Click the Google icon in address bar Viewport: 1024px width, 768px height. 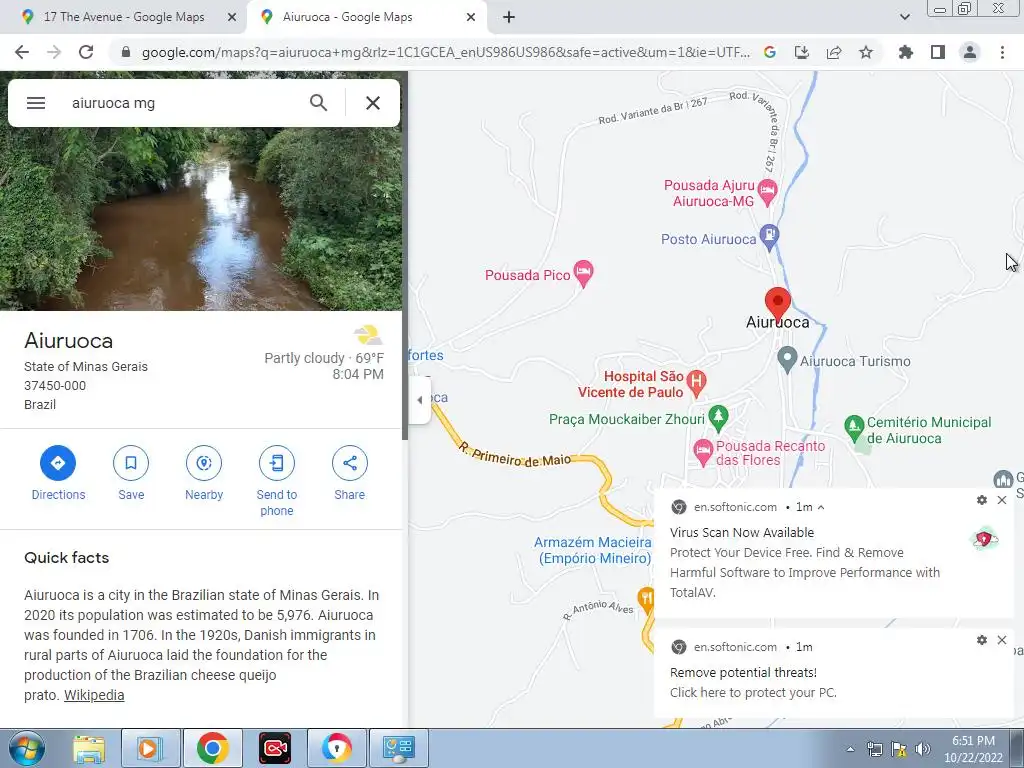point(770,52)
